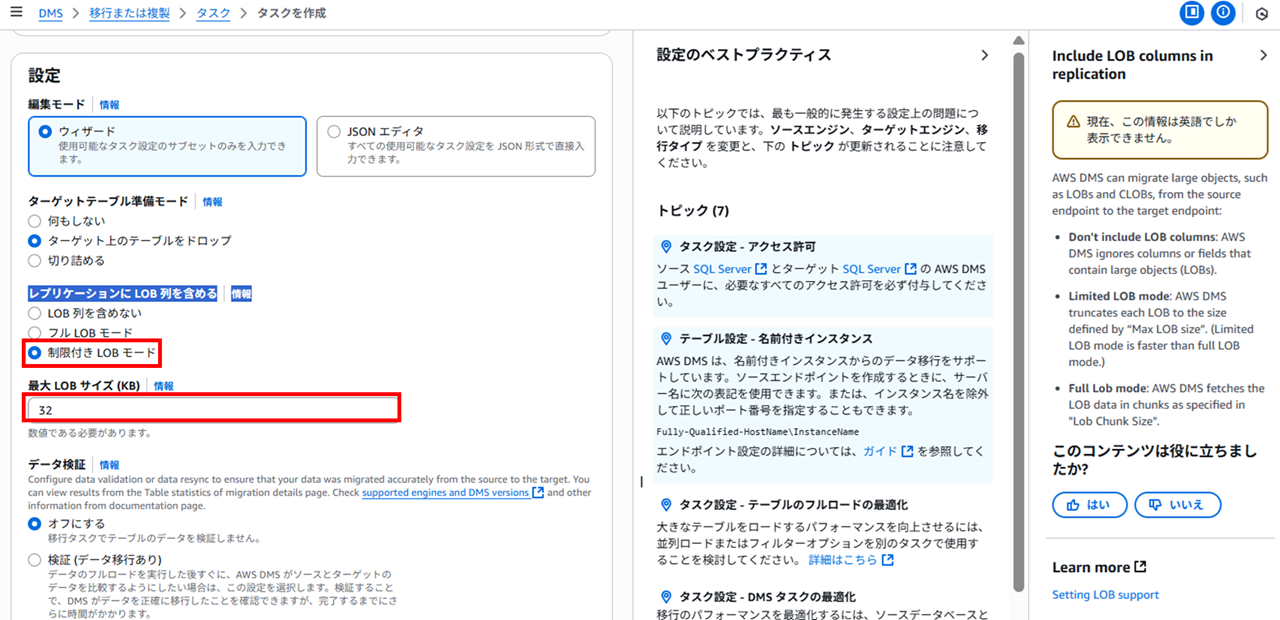Click はい feedback button
Screen dimensions: 1280x620
(x=1090, y=505)
